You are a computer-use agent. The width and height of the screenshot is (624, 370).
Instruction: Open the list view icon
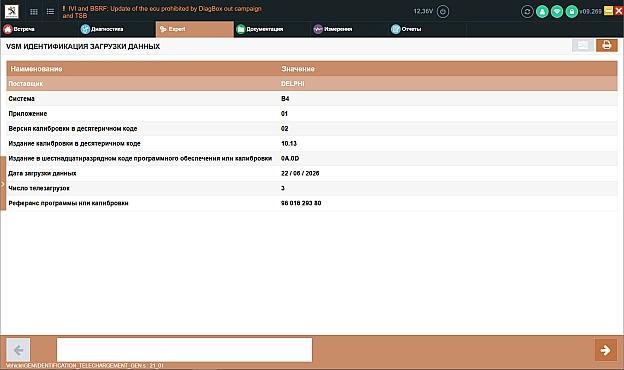50,12
